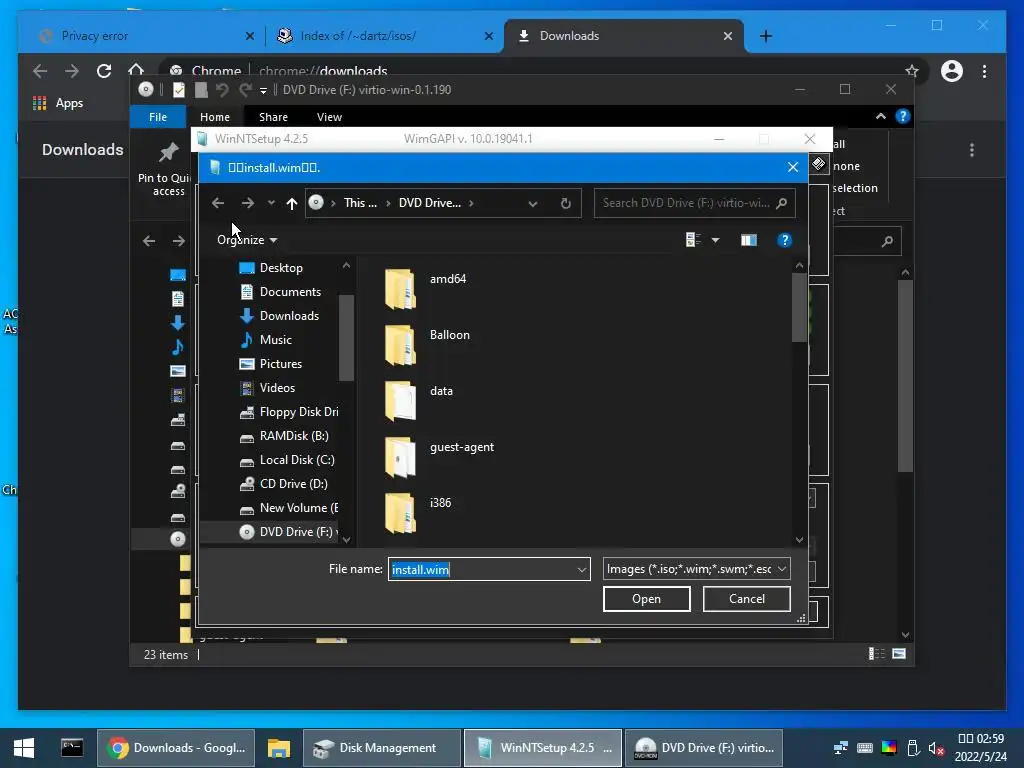This screenshot has height=768, width=1024.
Task: Open help in file dialog
Action: click(784, 240)
